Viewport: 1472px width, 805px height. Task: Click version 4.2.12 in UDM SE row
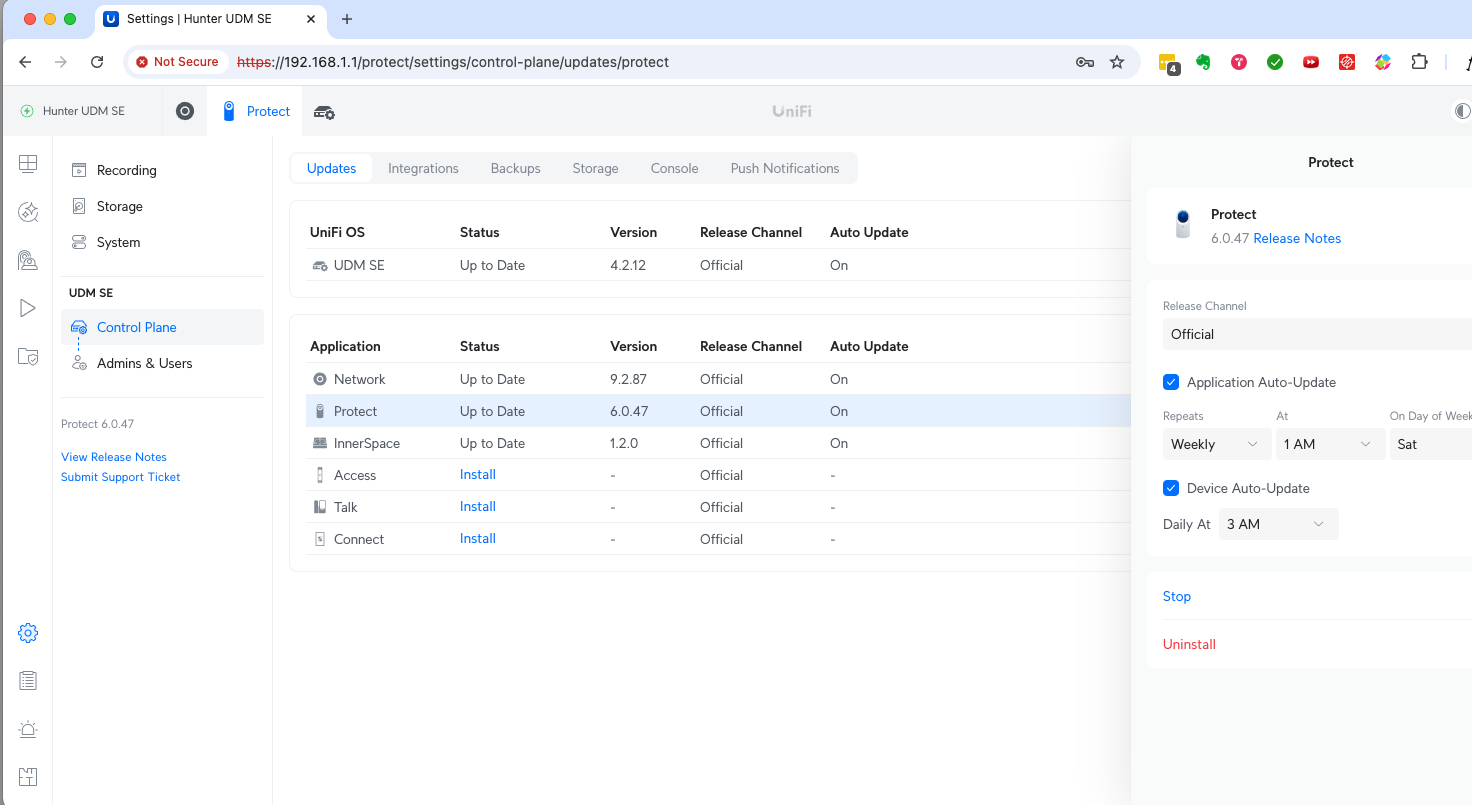pyautogui.click(x=628, y=265)
